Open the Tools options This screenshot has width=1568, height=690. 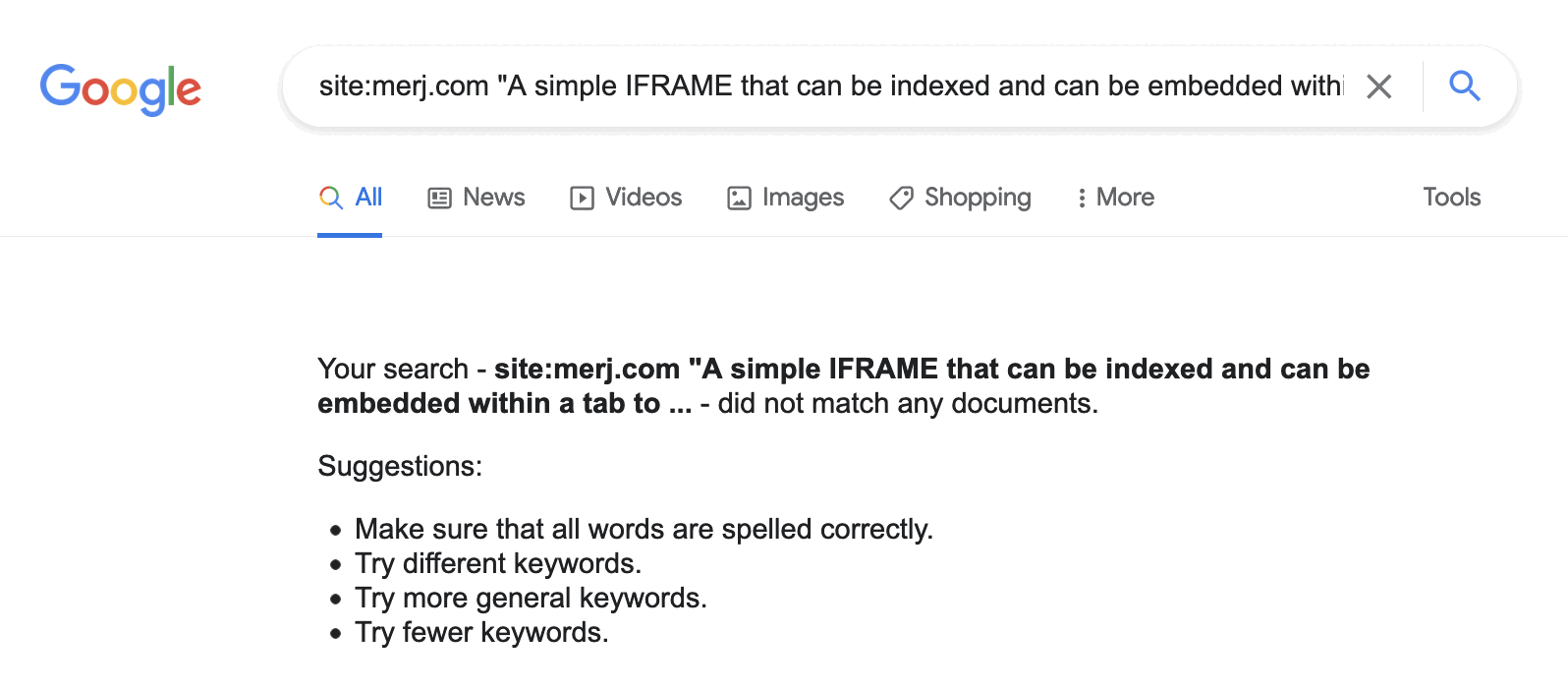click(x=1451, y=198)
